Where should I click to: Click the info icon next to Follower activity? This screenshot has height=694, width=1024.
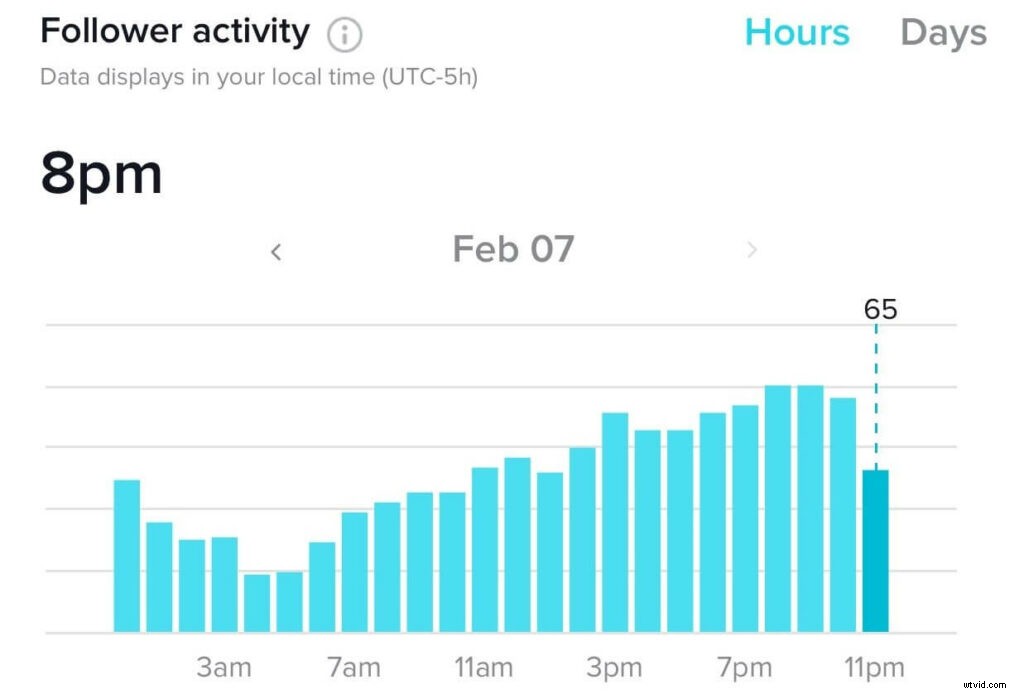(343, 33)
